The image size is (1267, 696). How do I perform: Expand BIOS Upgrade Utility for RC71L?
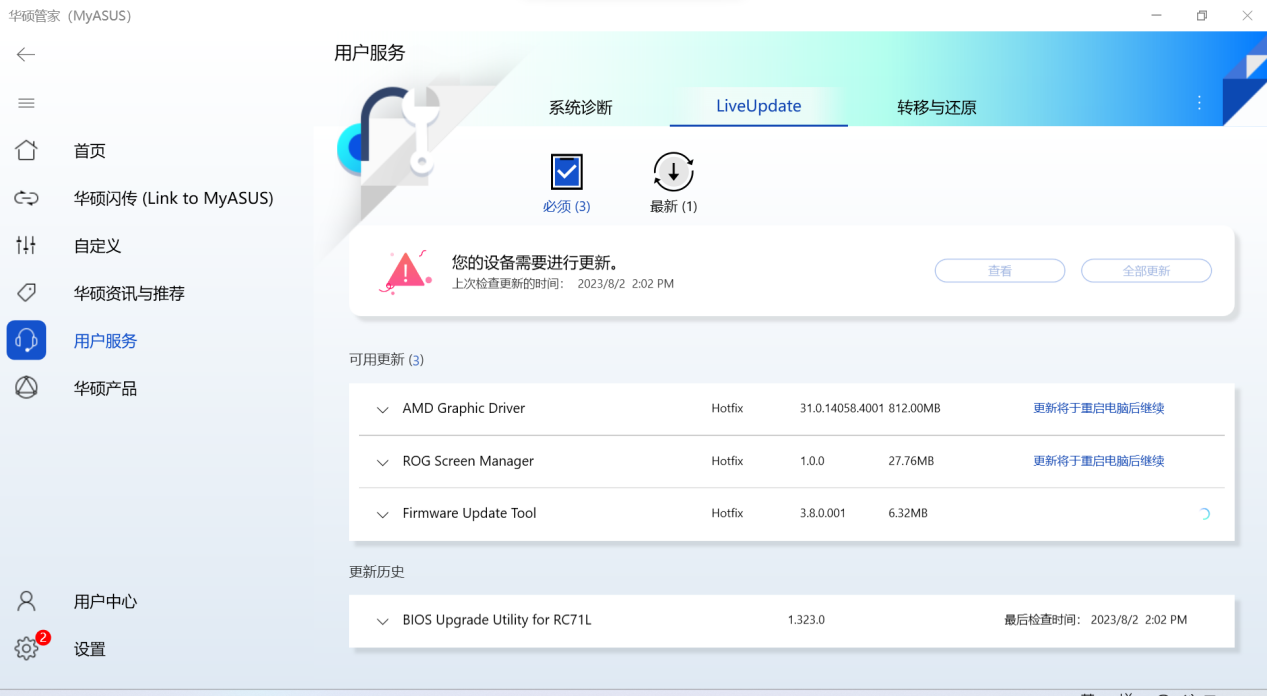[382, 620]
